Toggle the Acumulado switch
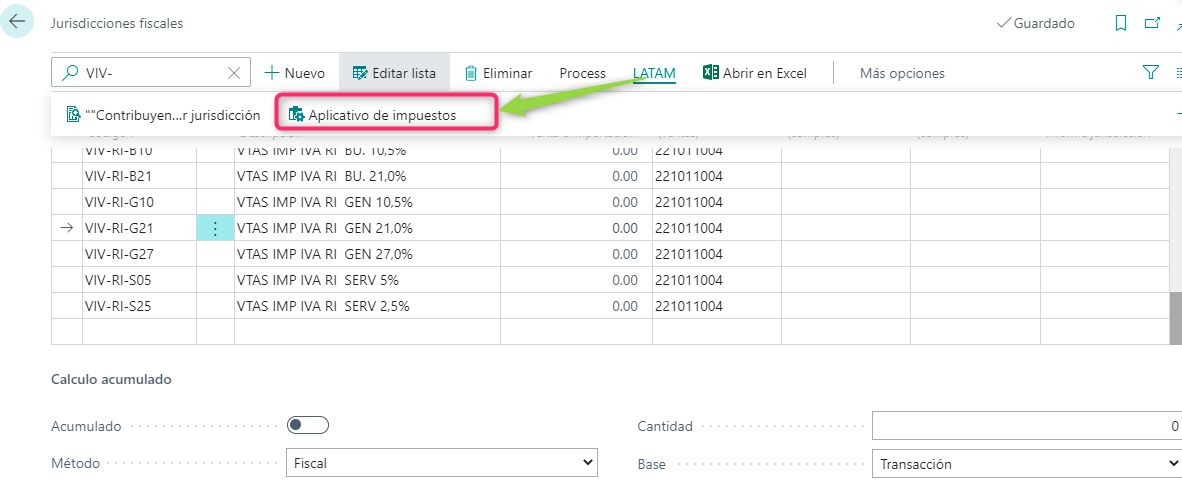Viewport: 1182px width, 493px height. click(308, 426)
